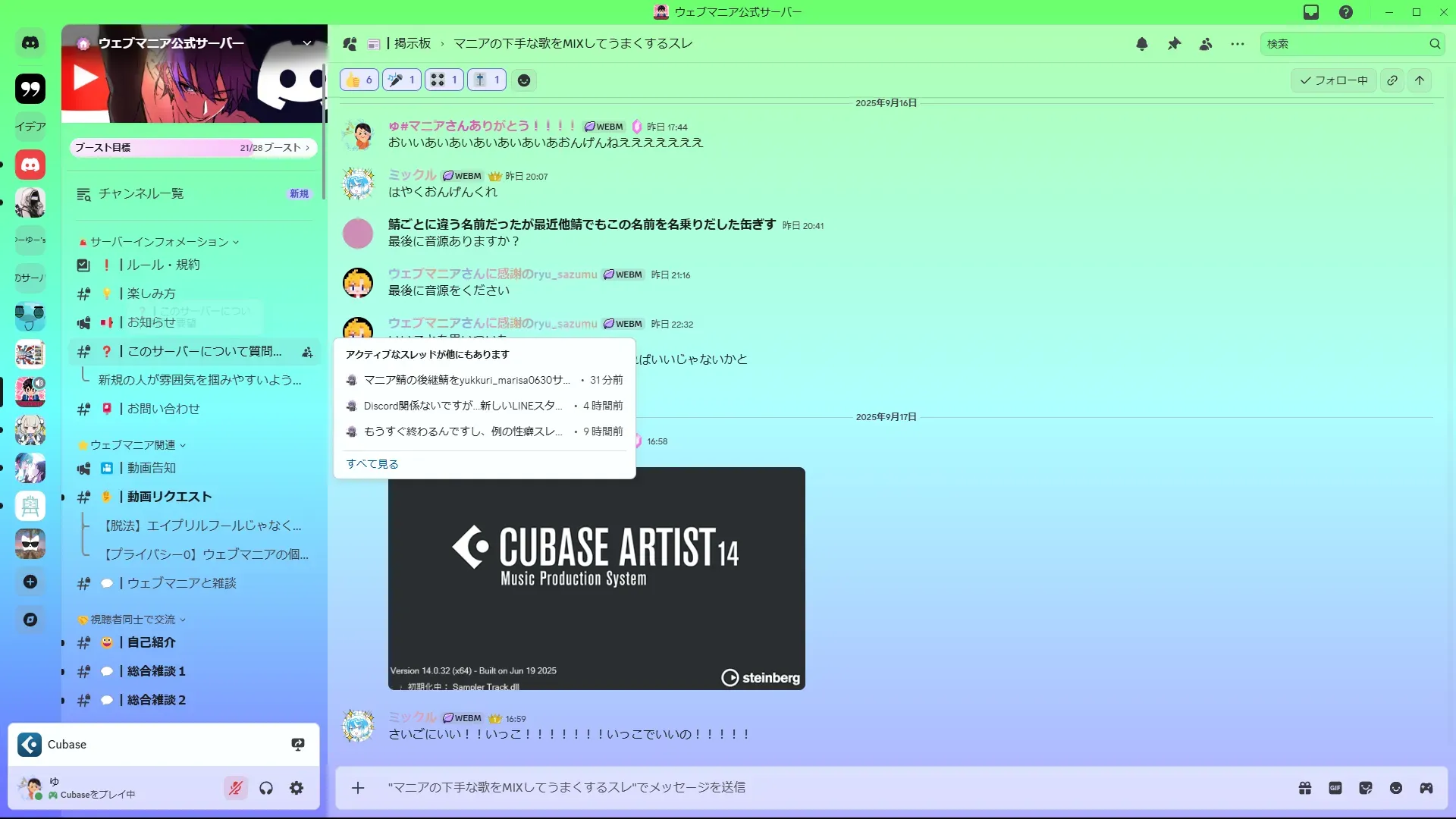Image resolution: width=1456 pixels, height=819 pixels.
Task: Open 動画リクエスト channel
Action: (x=169, y=497)
